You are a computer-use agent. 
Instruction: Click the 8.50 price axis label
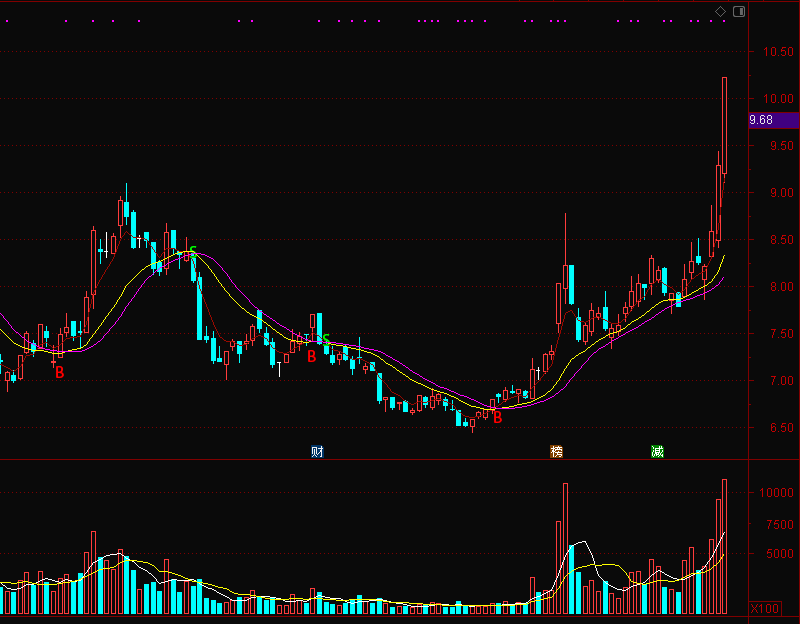tap(782, 239)
